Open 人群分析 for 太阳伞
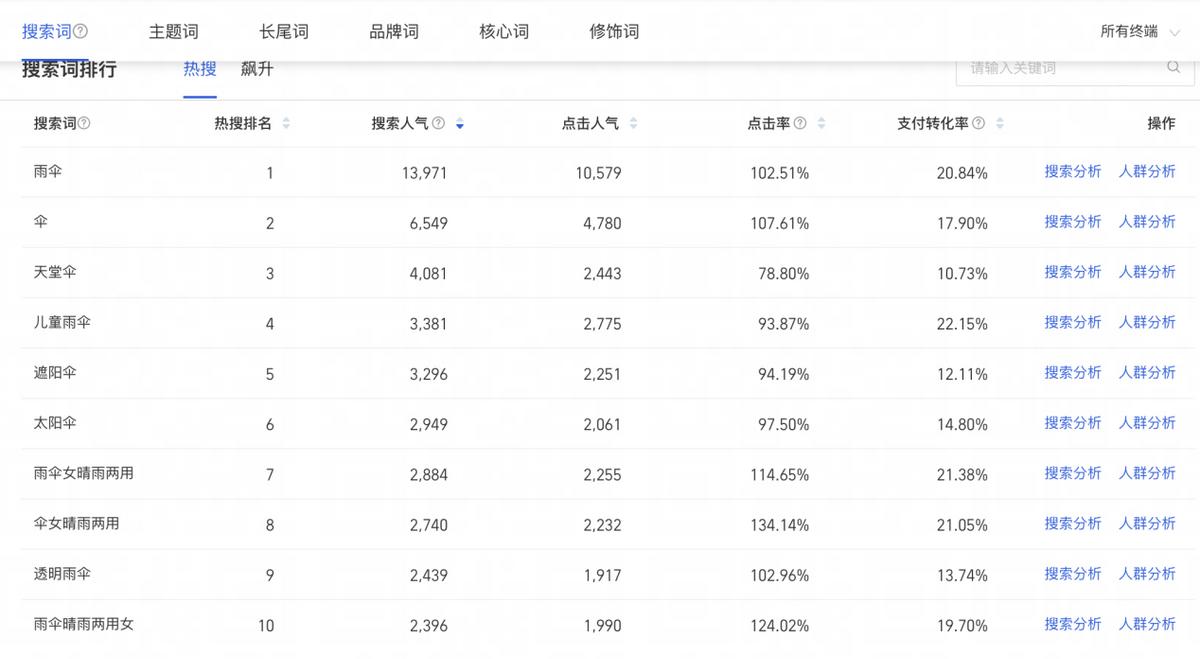1200x659 pixels. [1147, 423]
